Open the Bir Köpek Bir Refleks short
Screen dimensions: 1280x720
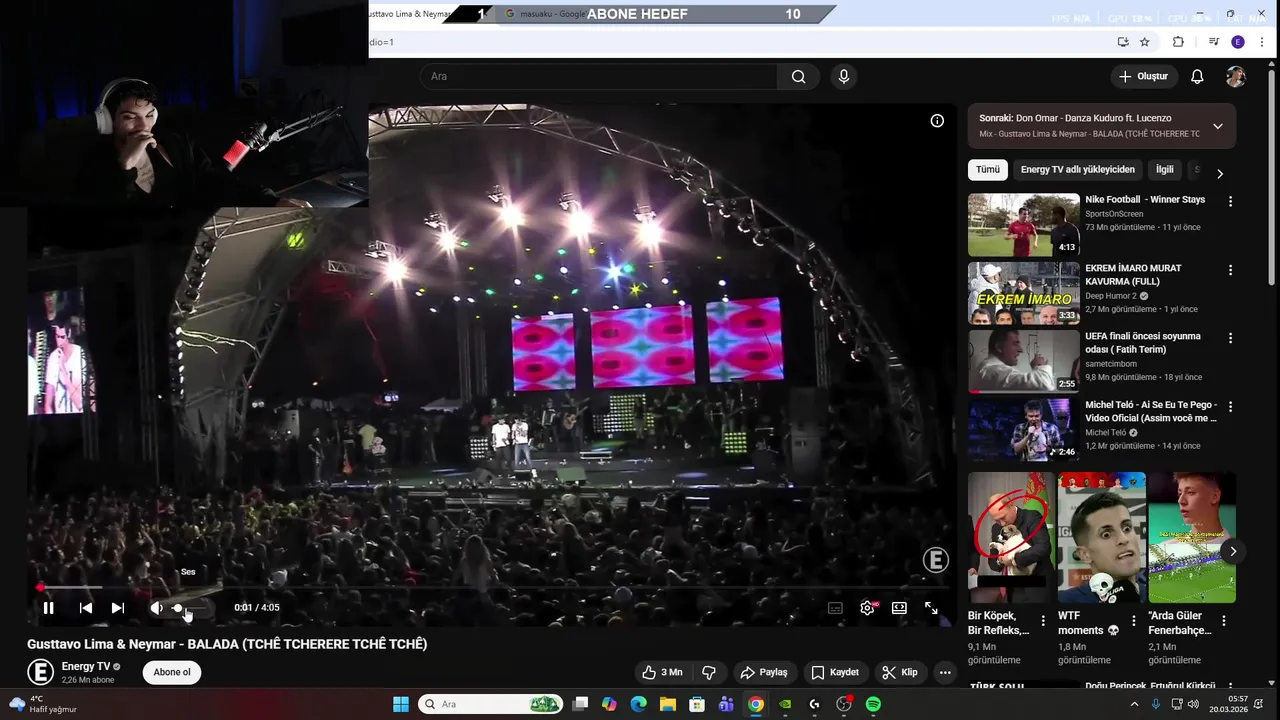[x=1011, y=538]
